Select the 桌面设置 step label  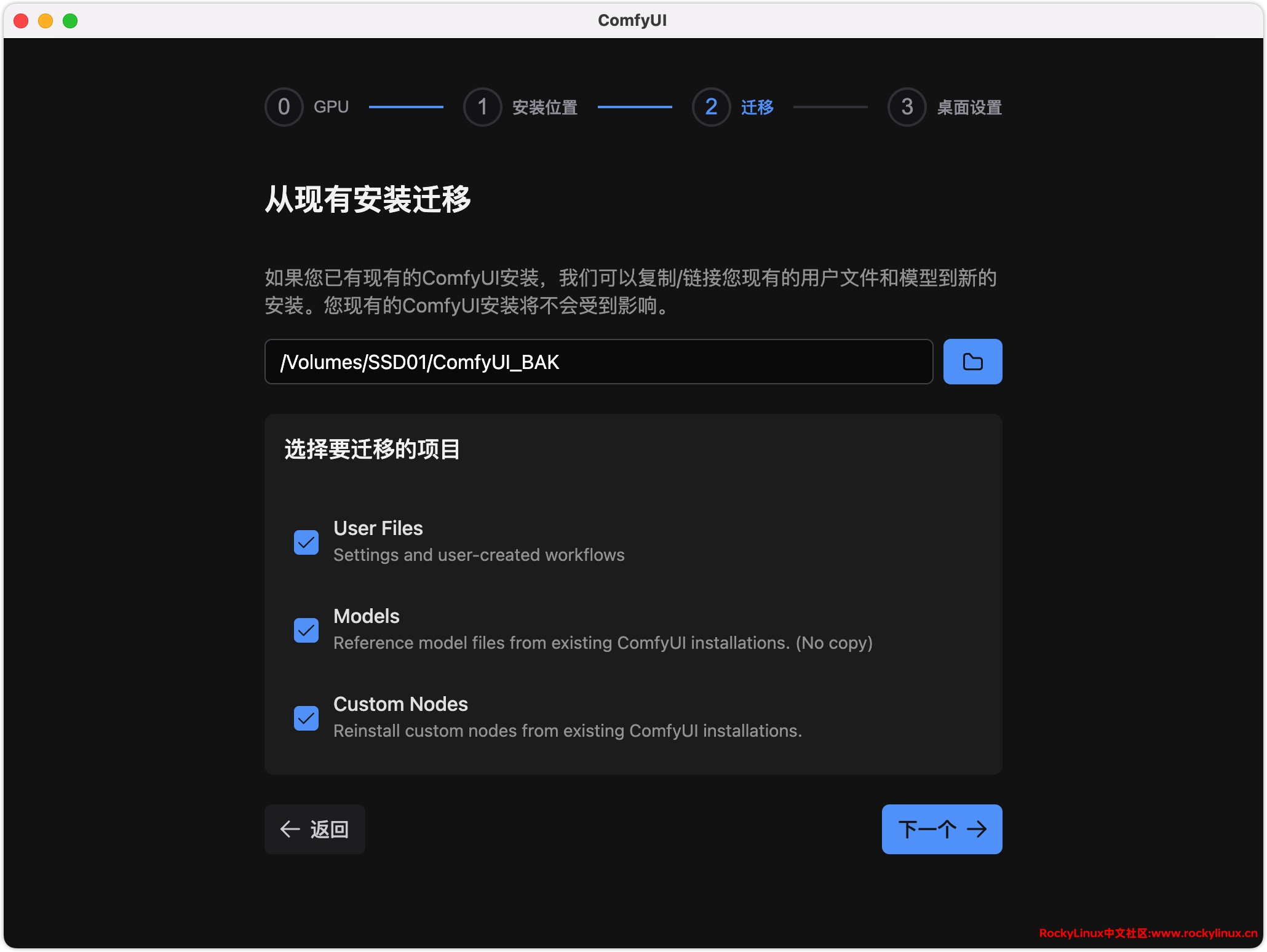point(969,108)
